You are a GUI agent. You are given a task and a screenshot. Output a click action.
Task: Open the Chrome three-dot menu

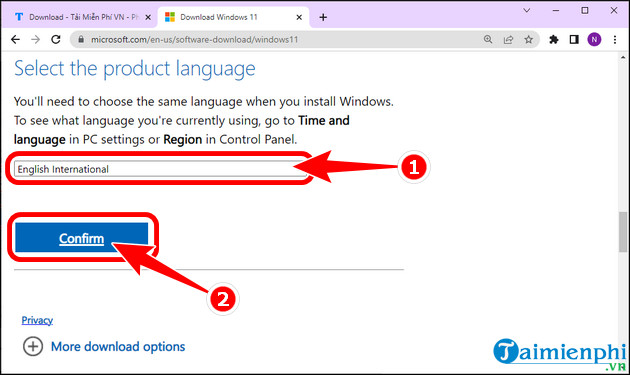click(615, 39)
